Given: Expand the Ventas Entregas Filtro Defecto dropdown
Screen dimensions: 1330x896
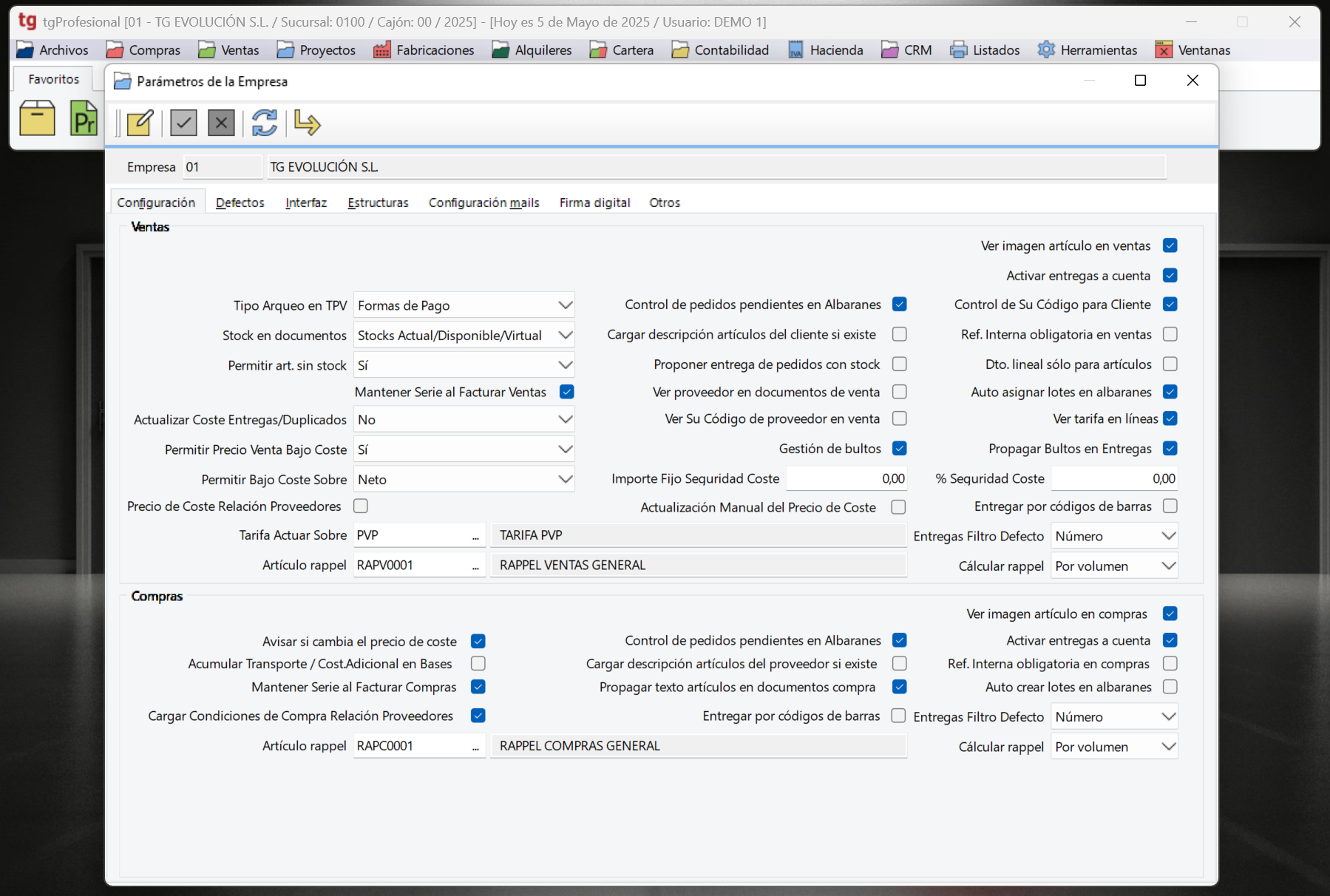Looking at the screenshot, I should (x=1168, y=536).
